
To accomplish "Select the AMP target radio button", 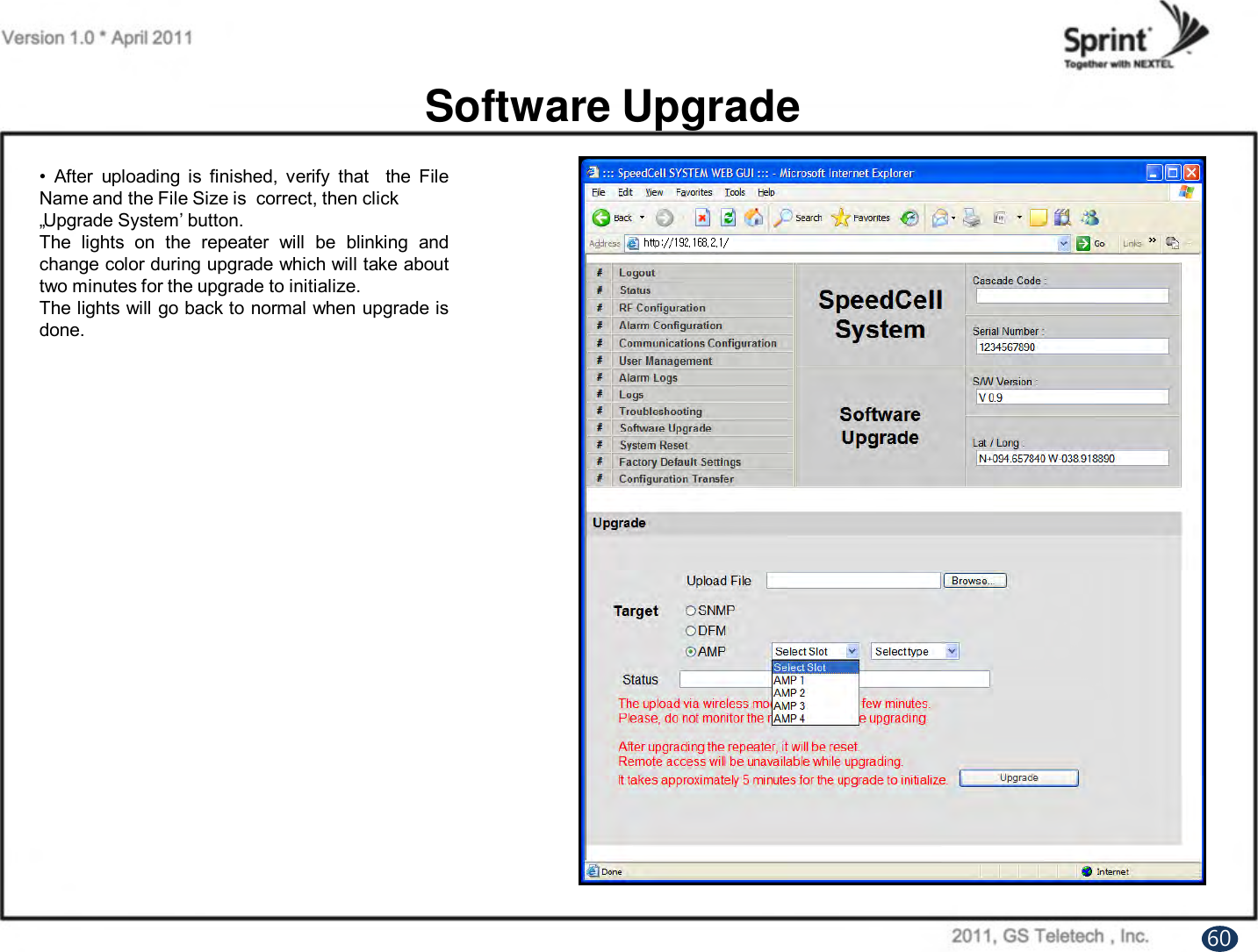I will point(691,652).
